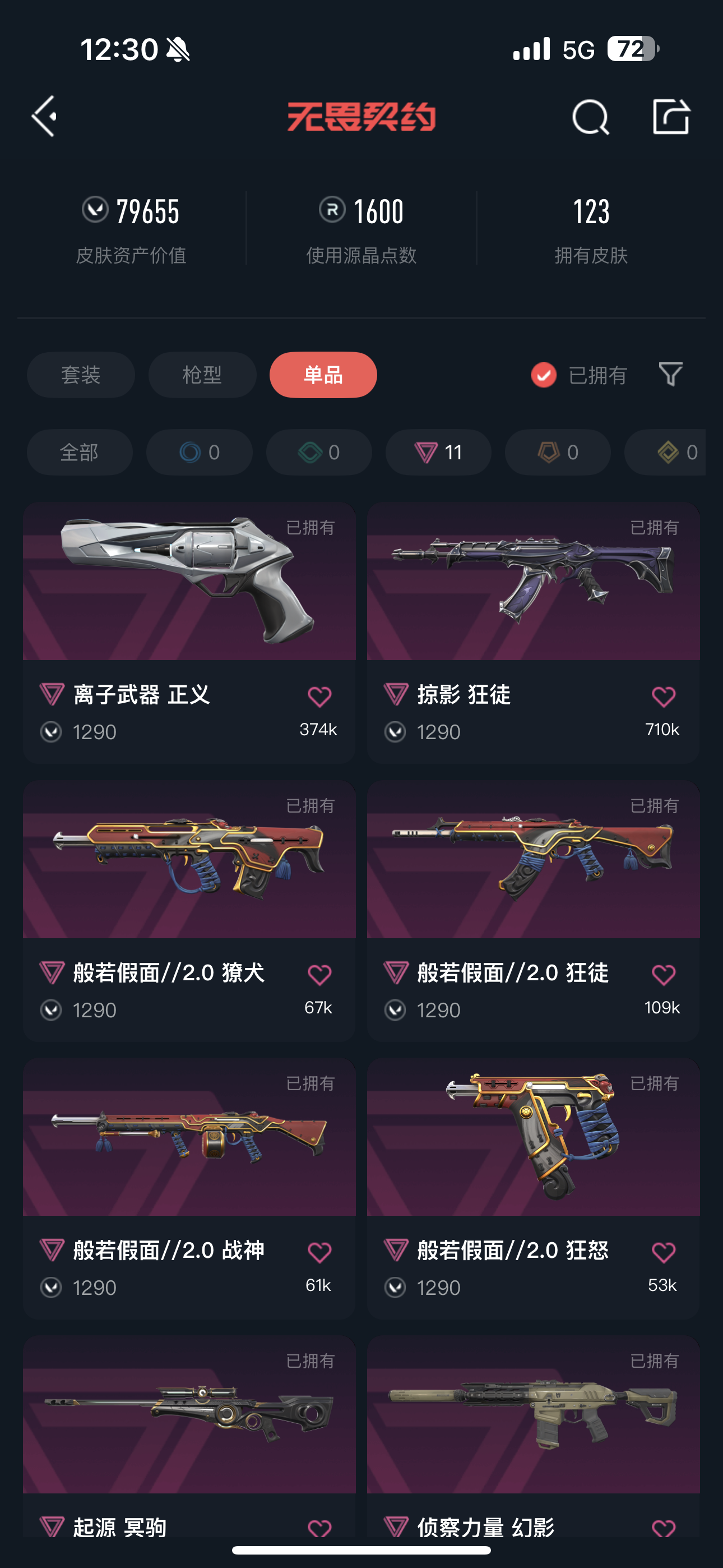Tap heart on 般若假面//2.0 狂怒

coord(664,1252)
